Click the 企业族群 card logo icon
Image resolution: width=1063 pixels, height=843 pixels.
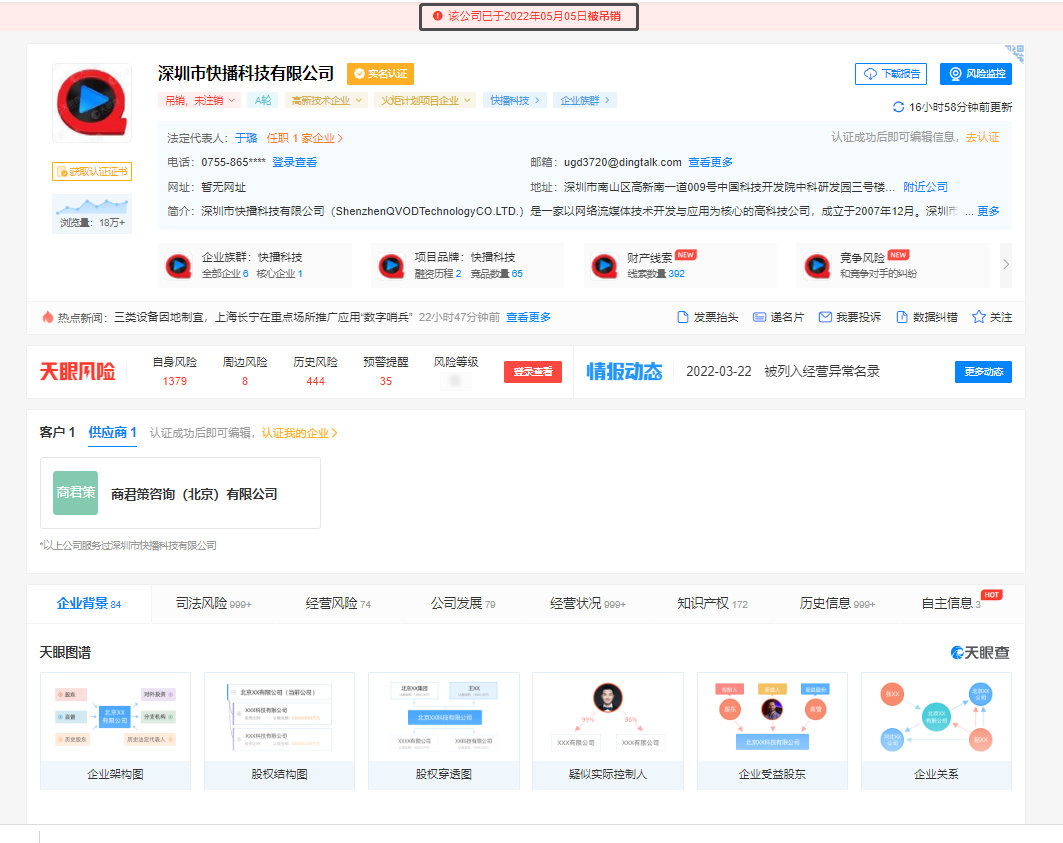click(178, 265)
